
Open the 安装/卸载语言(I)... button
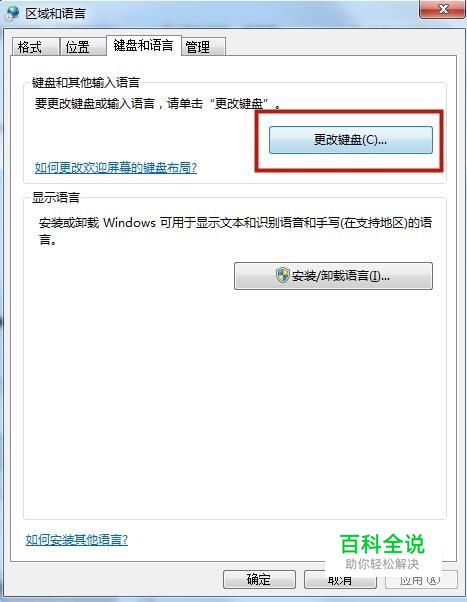[x=333, y=276]
